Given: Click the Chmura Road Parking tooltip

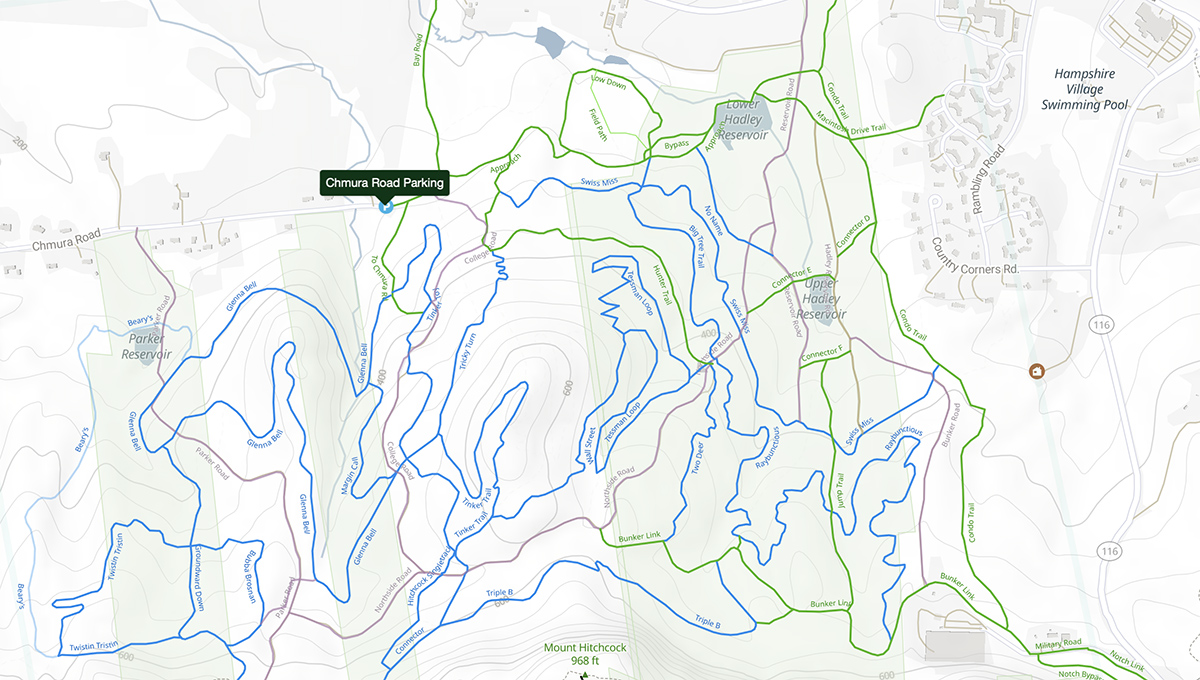Looking at the screenshot, I should [x=384, y=183].
